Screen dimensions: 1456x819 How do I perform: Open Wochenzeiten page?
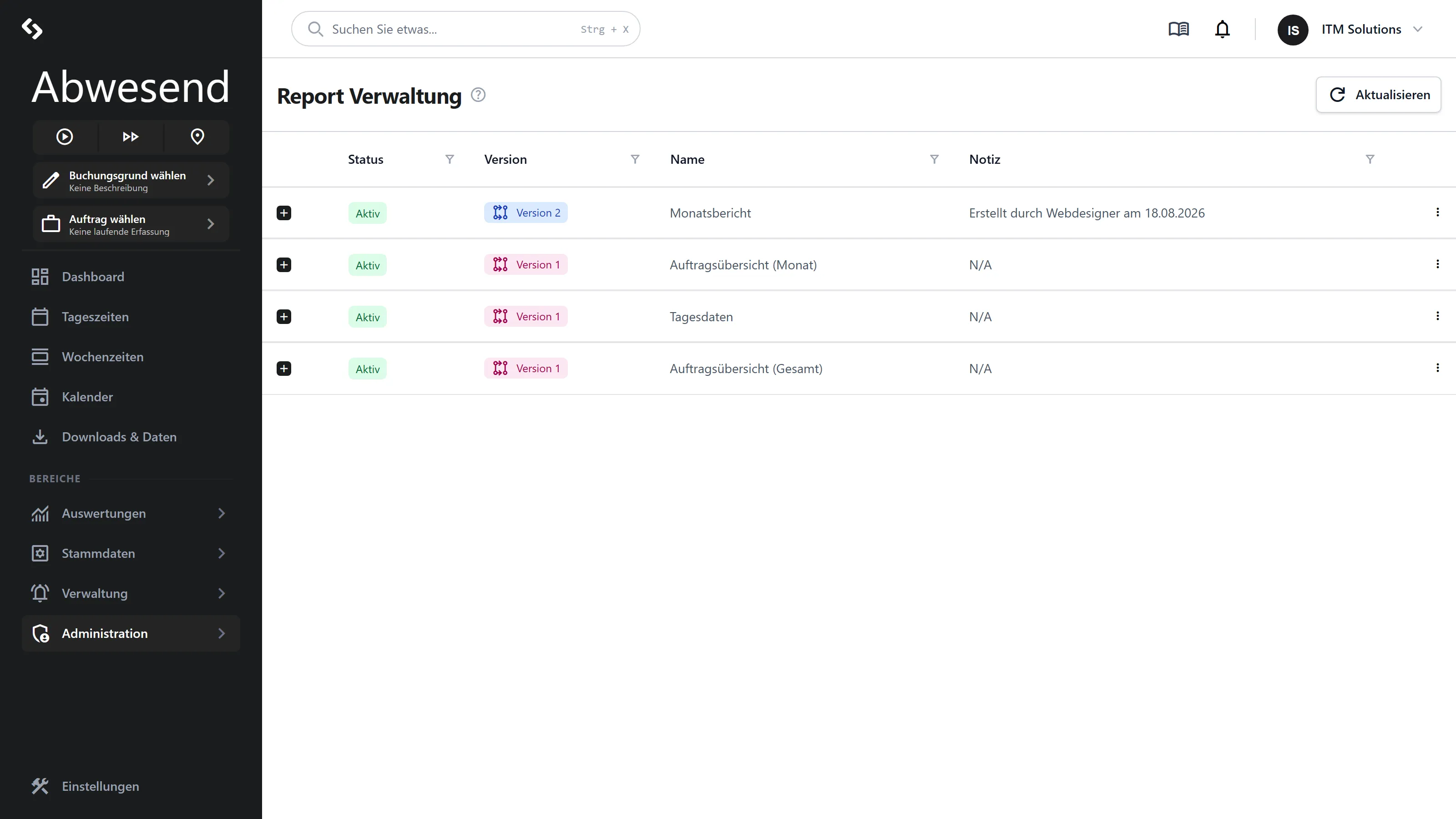(x=131, y=357)
